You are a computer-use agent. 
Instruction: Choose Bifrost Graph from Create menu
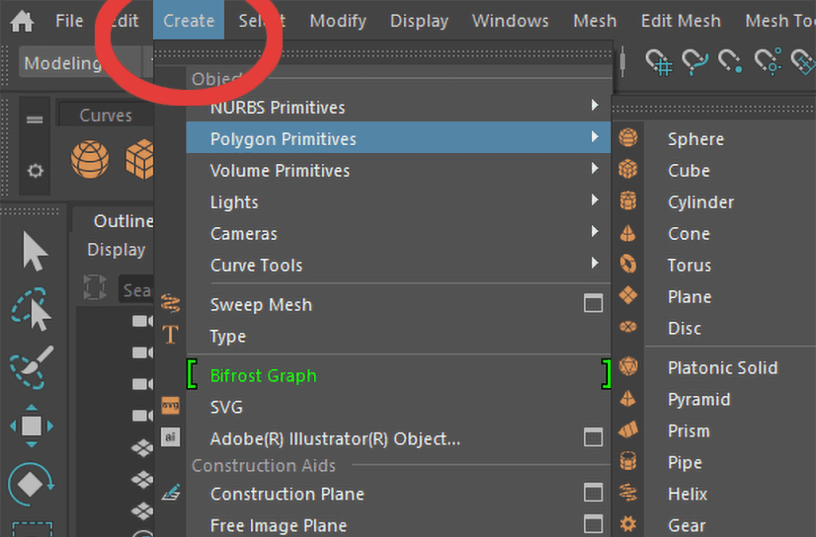point(263,376)
